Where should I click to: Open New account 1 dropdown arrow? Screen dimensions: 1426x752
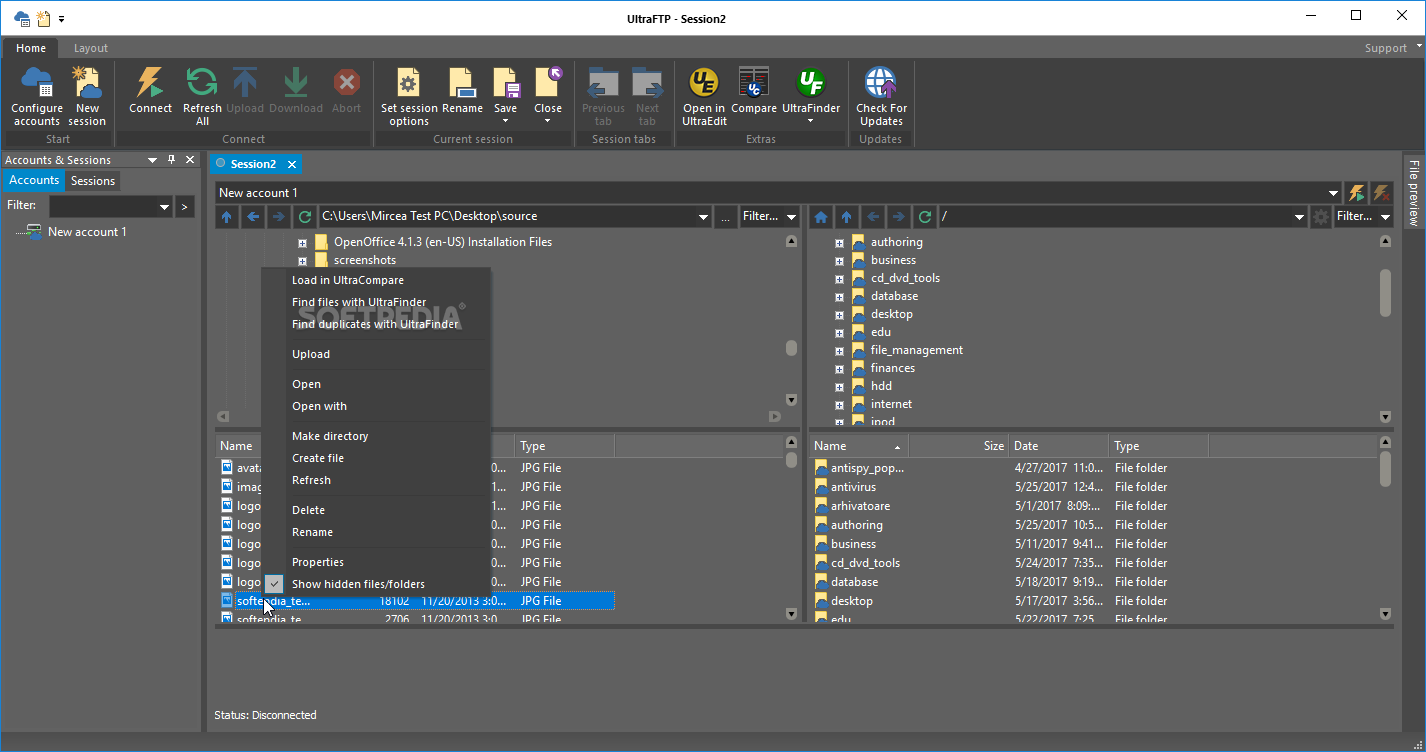[x=1334, y=193]
